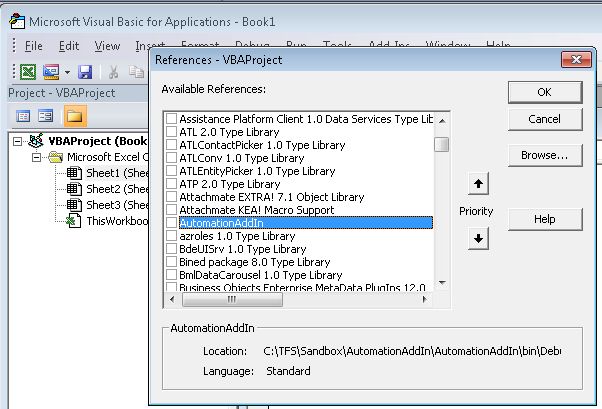The height and width of the screenshot is (409, 602).
Task: Click the Cut scissors icon
Action: (113, 72)
